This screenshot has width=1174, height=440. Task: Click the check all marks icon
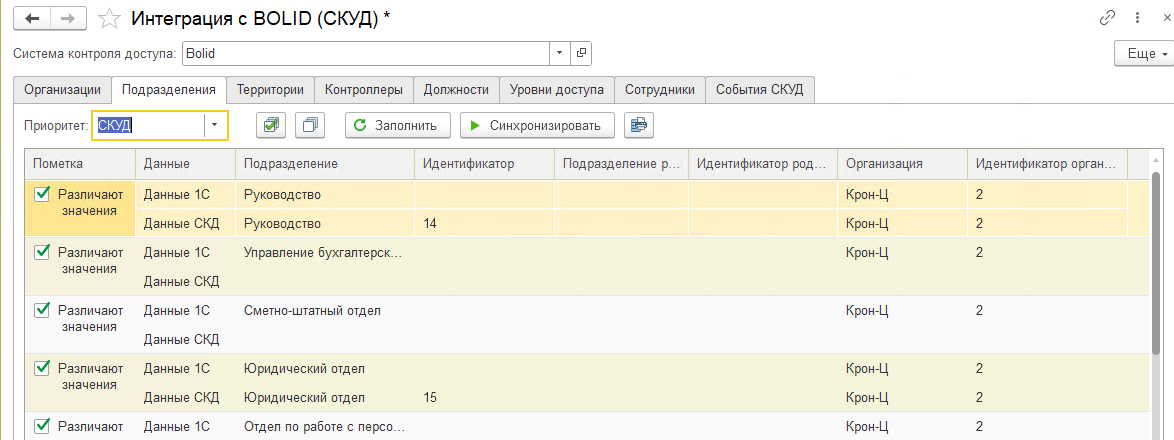271,125
